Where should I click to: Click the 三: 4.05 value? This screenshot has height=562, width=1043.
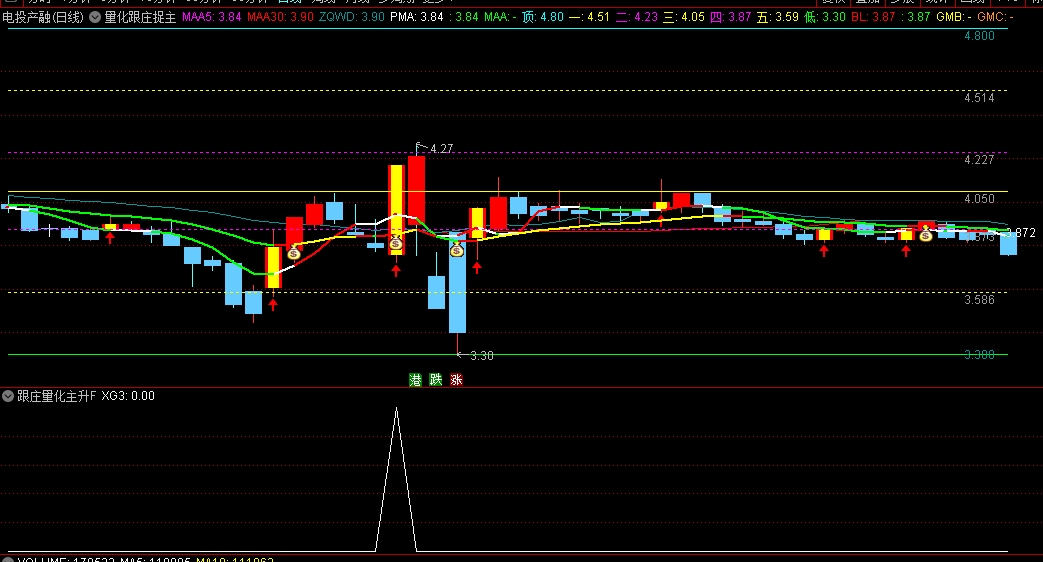pos(684,17)
